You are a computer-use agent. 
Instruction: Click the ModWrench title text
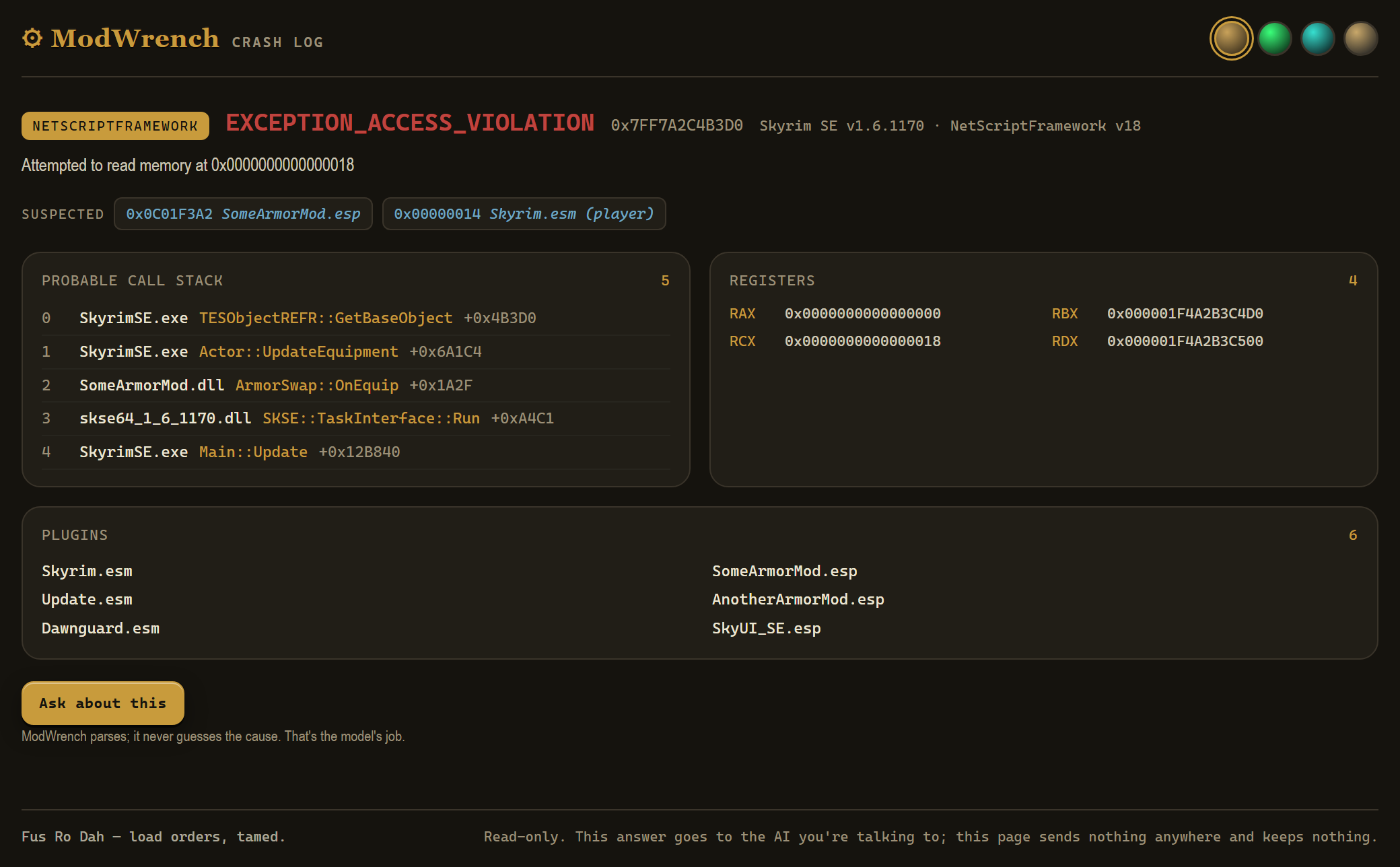(135, 38)
